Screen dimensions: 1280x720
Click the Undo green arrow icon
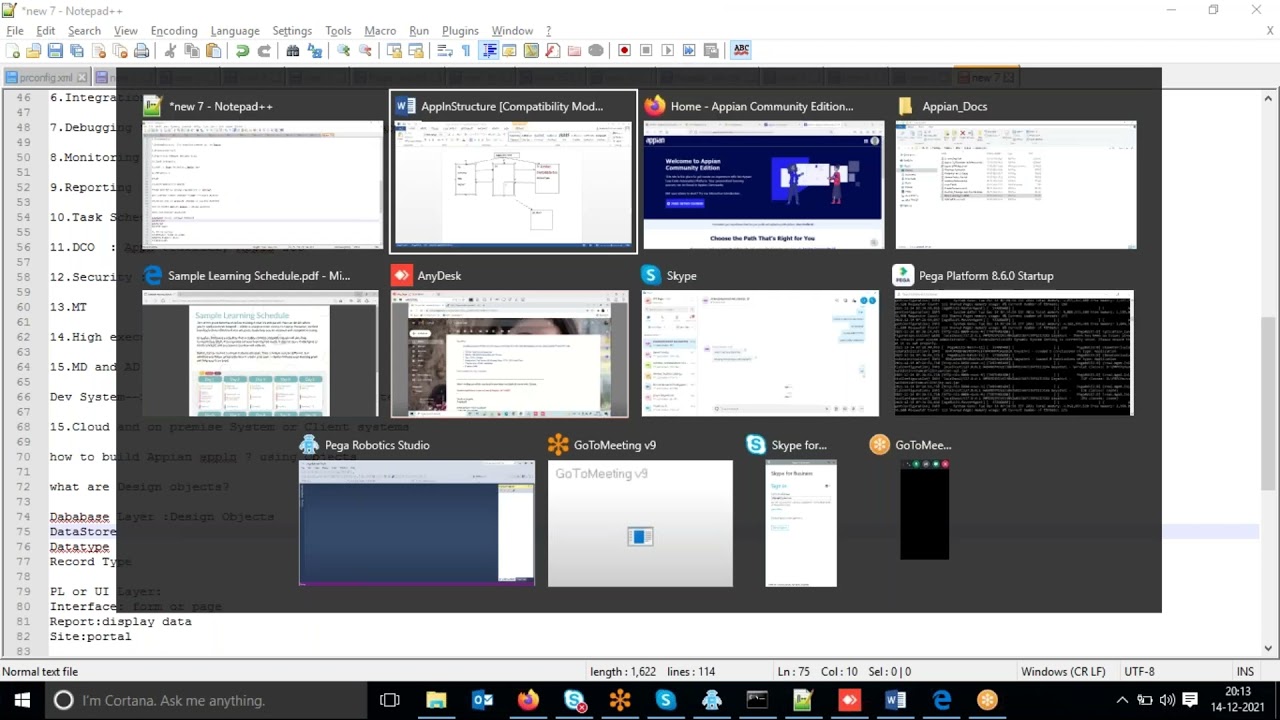[x=242, y=51]
